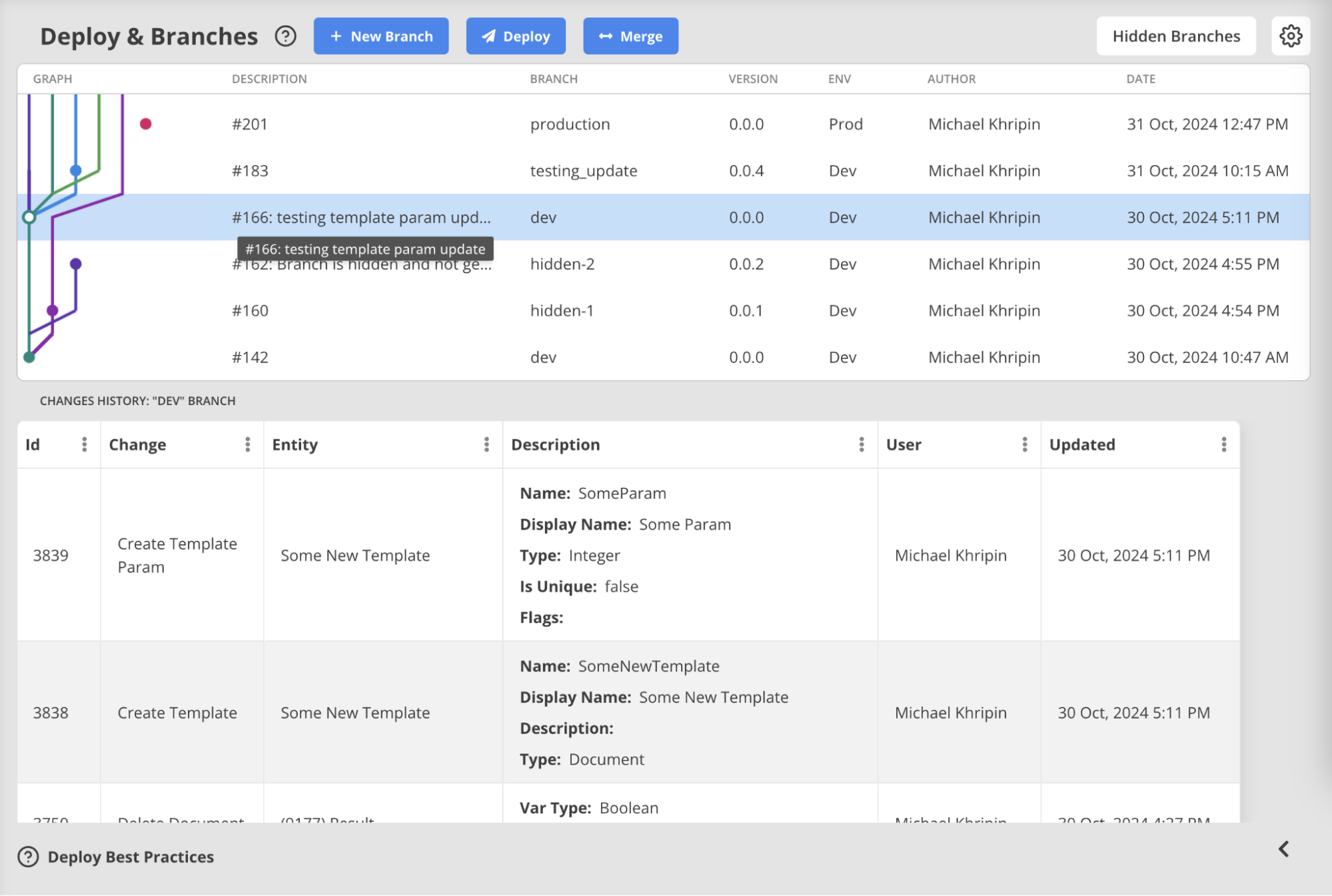
Task: Show Hidden Branches
Action: (x=1175, y=36)
